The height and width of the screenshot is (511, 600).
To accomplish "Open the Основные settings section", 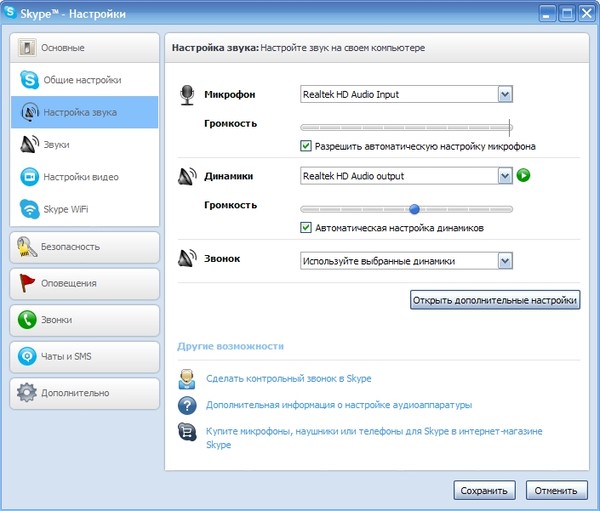I will pos(85,48).
